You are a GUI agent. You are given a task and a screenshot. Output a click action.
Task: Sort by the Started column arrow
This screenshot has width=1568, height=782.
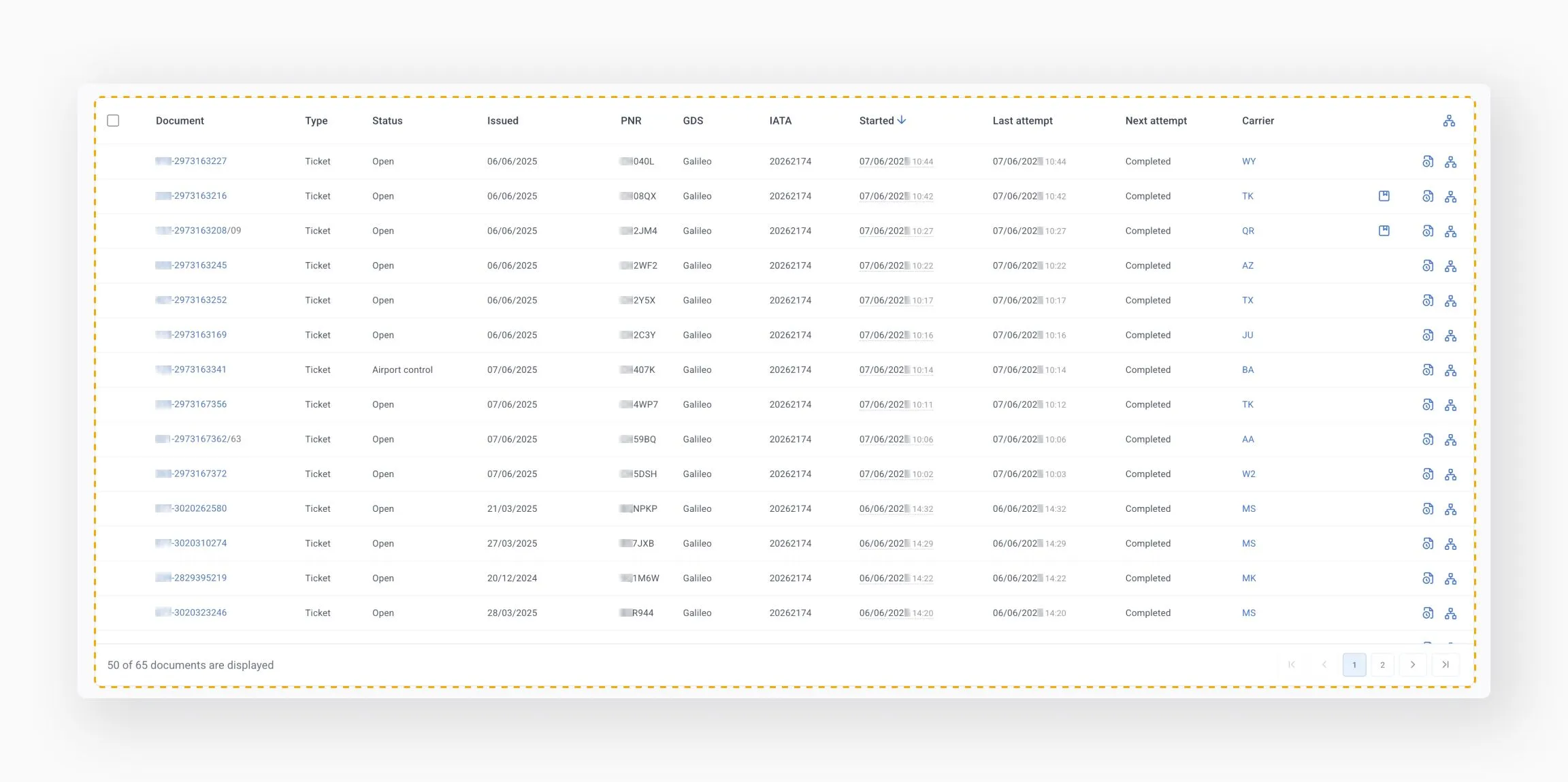(x=902, y=120)
